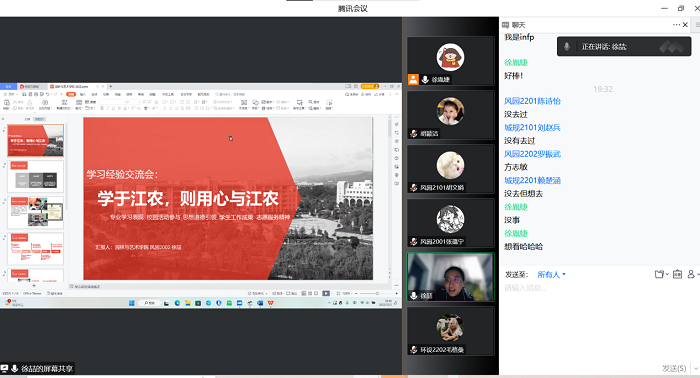The width and height of the screenshot is (700, 378).
Task: Click the muted mic icon on 风园2101 tile
Action: click(414, 187)
